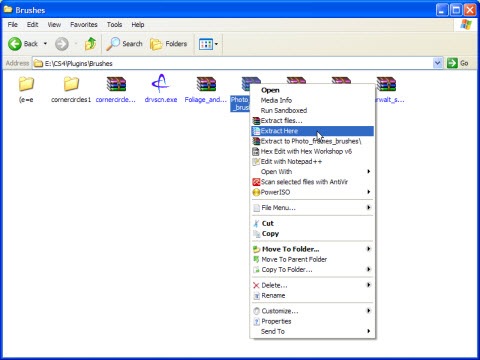This screenshot has width=480, height=360.
Task: Choose Rename in context menu
Action: (312, 296)
